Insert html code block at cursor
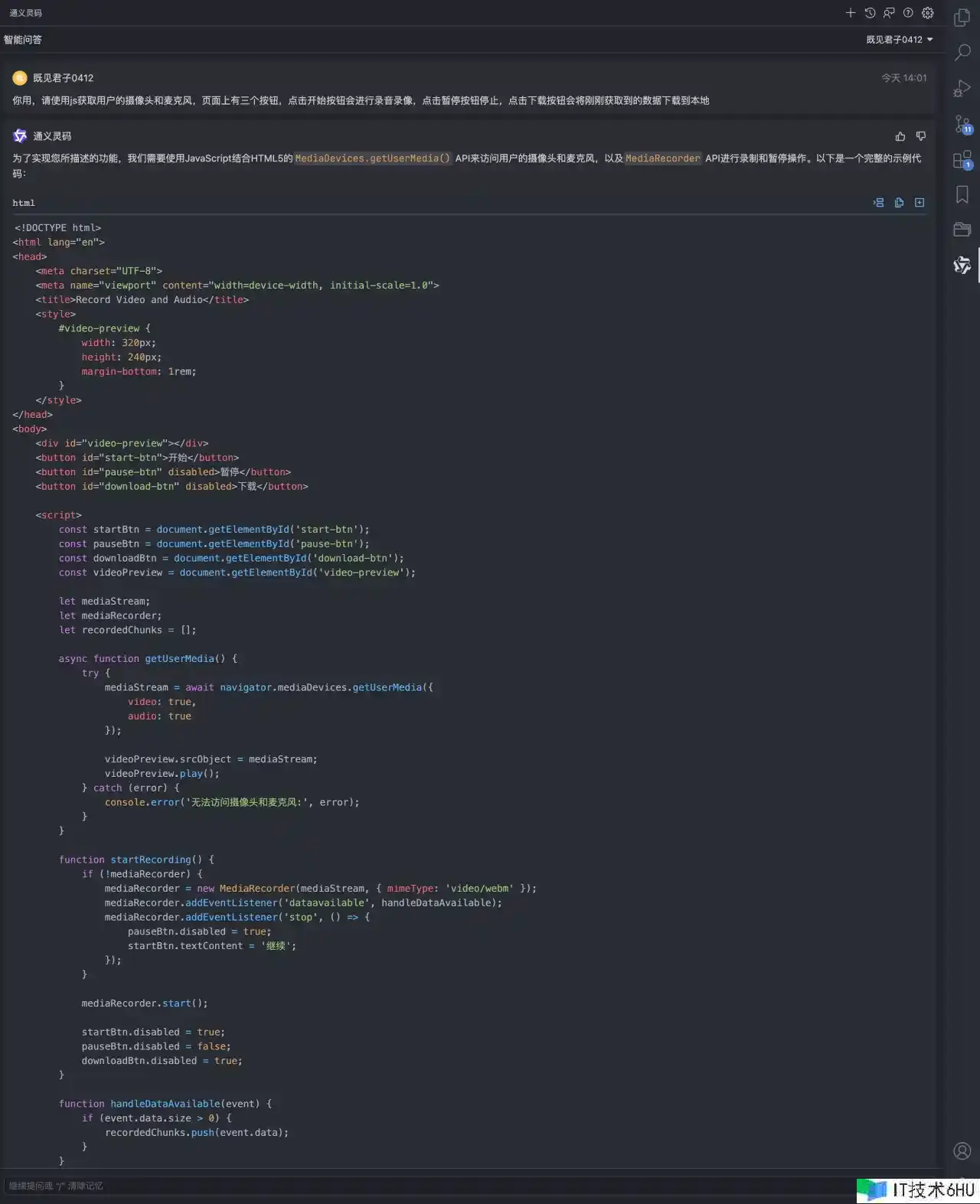Image resolution: width=980 pixels, height=1204 pixels. pyautogui.click(x=879, y=203)
